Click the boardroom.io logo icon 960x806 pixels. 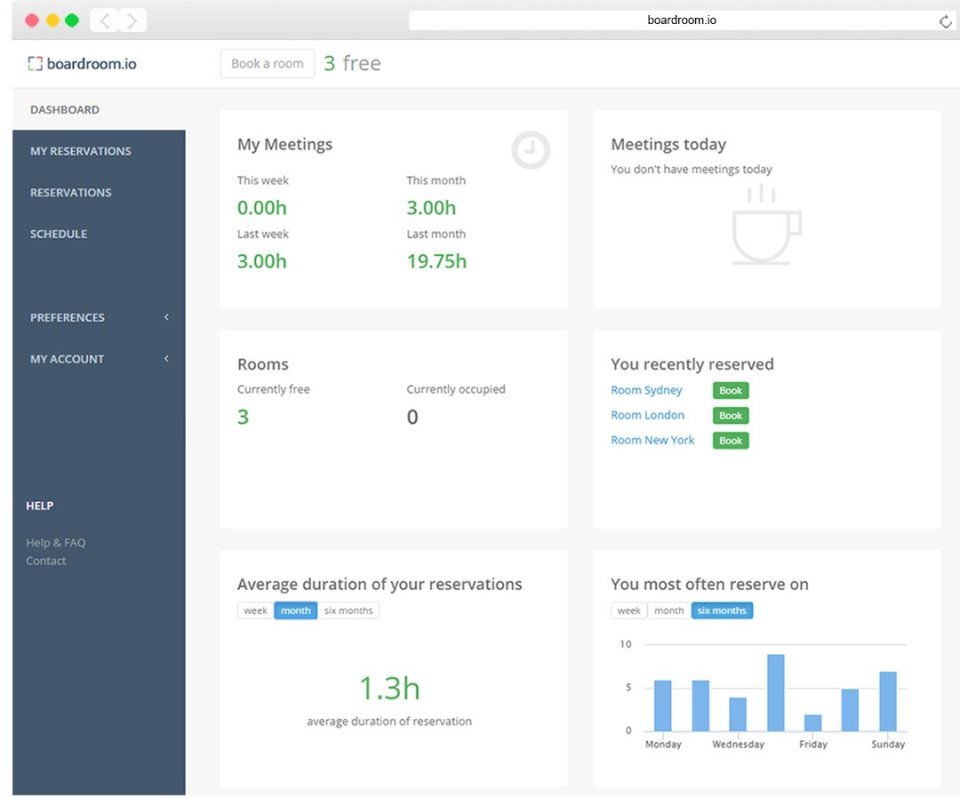pyautogui.click(x=35, y=64)
